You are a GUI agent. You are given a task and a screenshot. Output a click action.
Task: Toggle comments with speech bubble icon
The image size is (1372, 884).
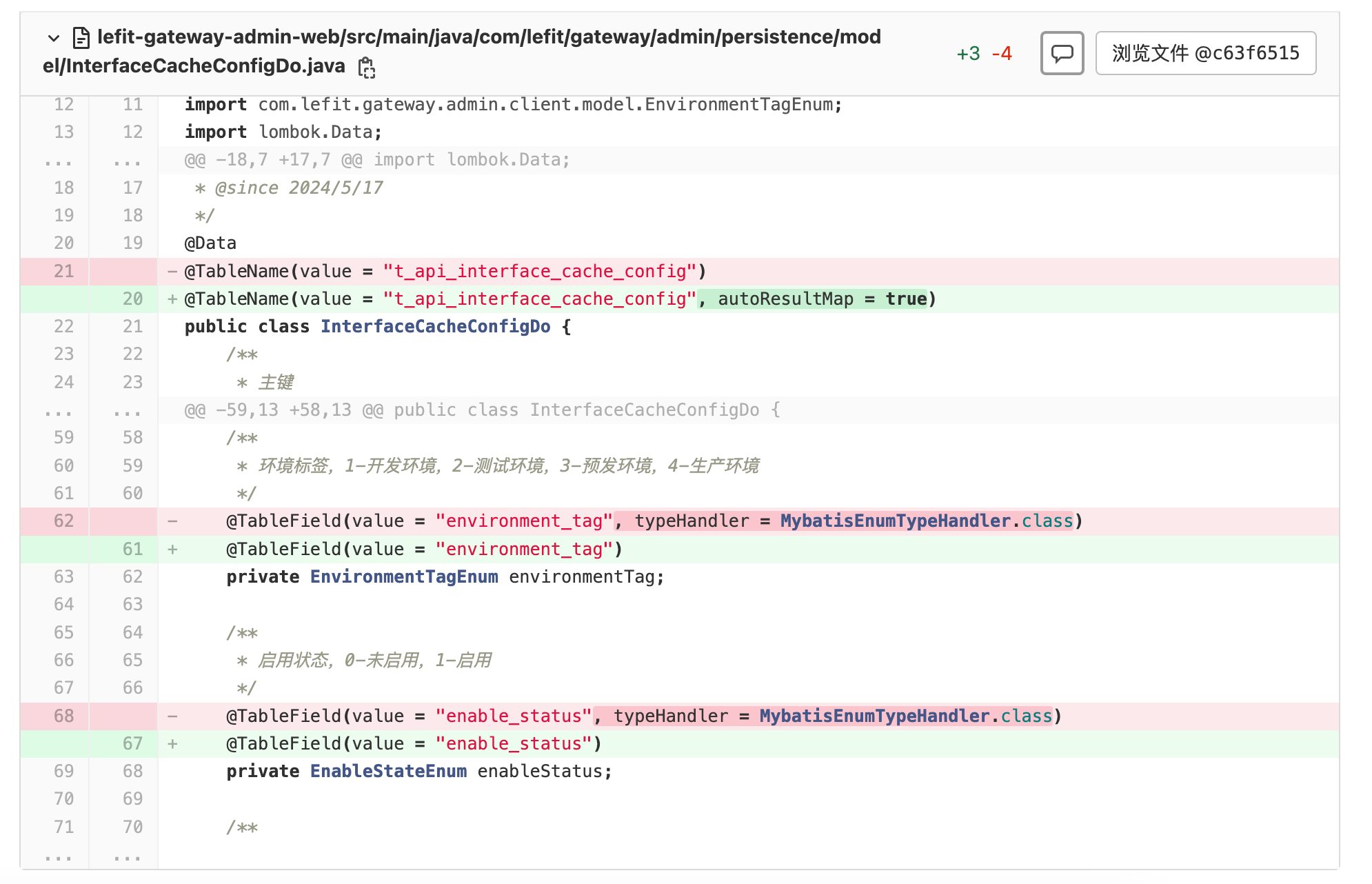[1062, 53]
